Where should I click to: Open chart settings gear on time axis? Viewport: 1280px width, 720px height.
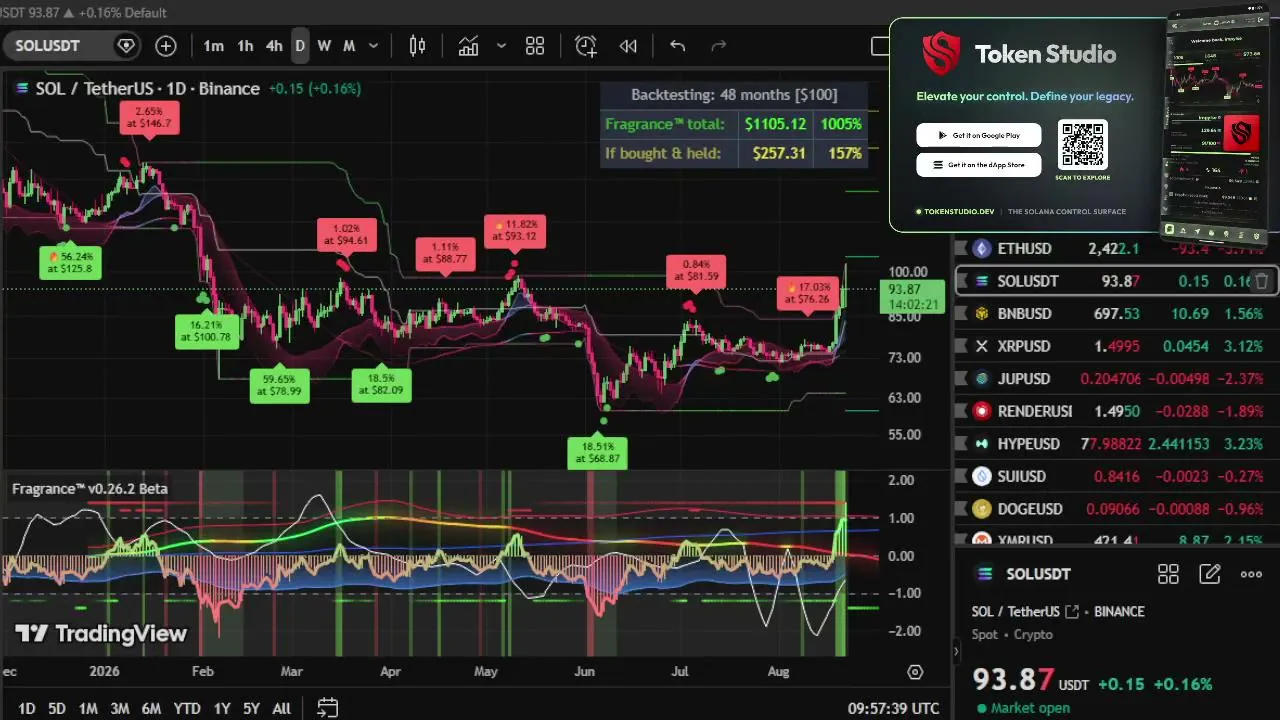915,672
